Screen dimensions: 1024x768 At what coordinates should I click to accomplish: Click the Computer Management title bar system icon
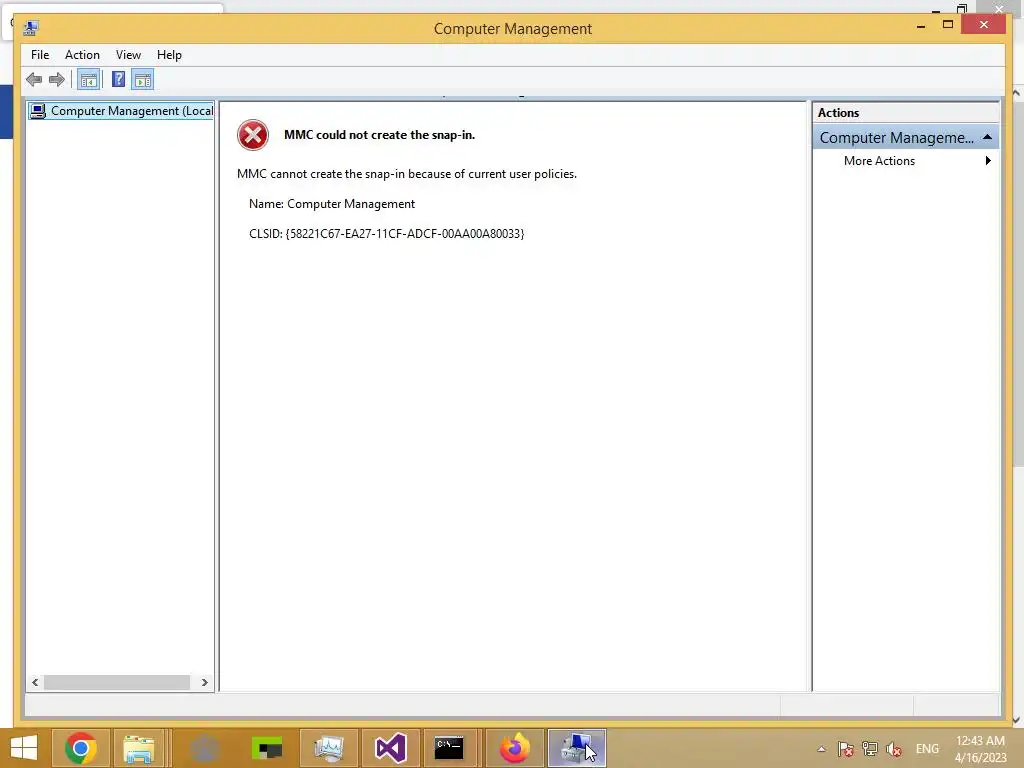[x=30, y=28]
